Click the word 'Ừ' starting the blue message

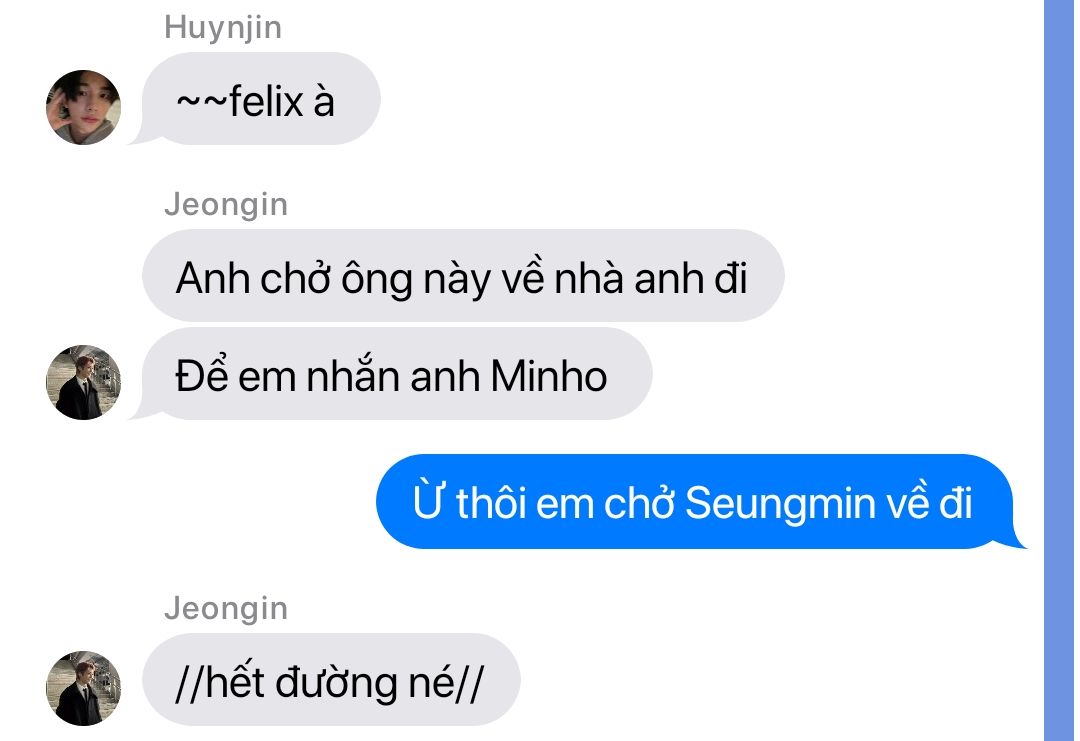pos(430,501)
